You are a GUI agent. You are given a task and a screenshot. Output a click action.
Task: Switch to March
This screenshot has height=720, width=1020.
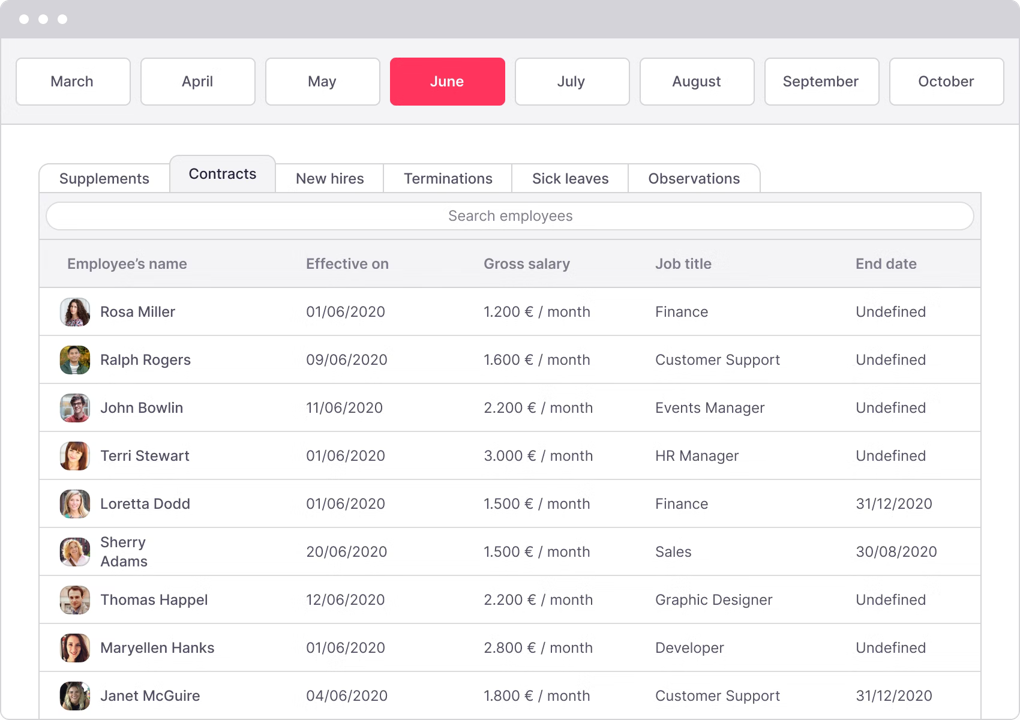pos(72,81)
